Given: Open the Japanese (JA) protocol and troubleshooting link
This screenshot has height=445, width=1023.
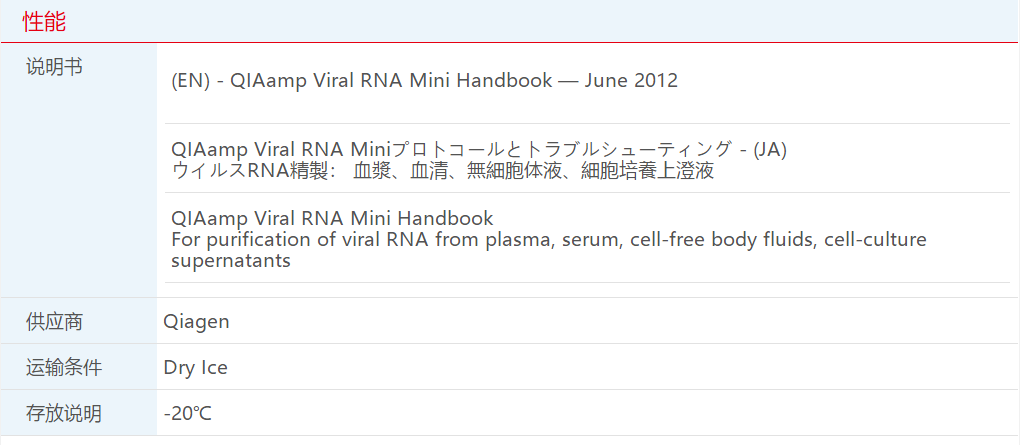Looking at the screenshot, I should click(x=479, y=150).
